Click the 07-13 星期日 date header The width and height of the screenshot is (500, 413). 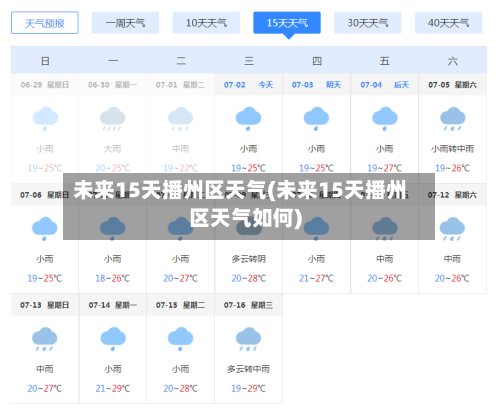click(45, 305)
